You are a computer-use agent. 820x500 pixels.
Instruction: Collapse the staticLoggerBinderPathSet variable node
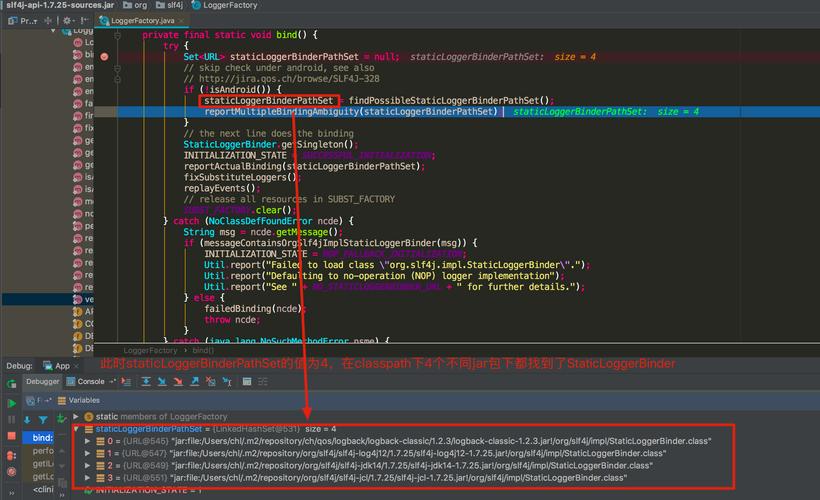pyautogui.click(x=76, y=429)
